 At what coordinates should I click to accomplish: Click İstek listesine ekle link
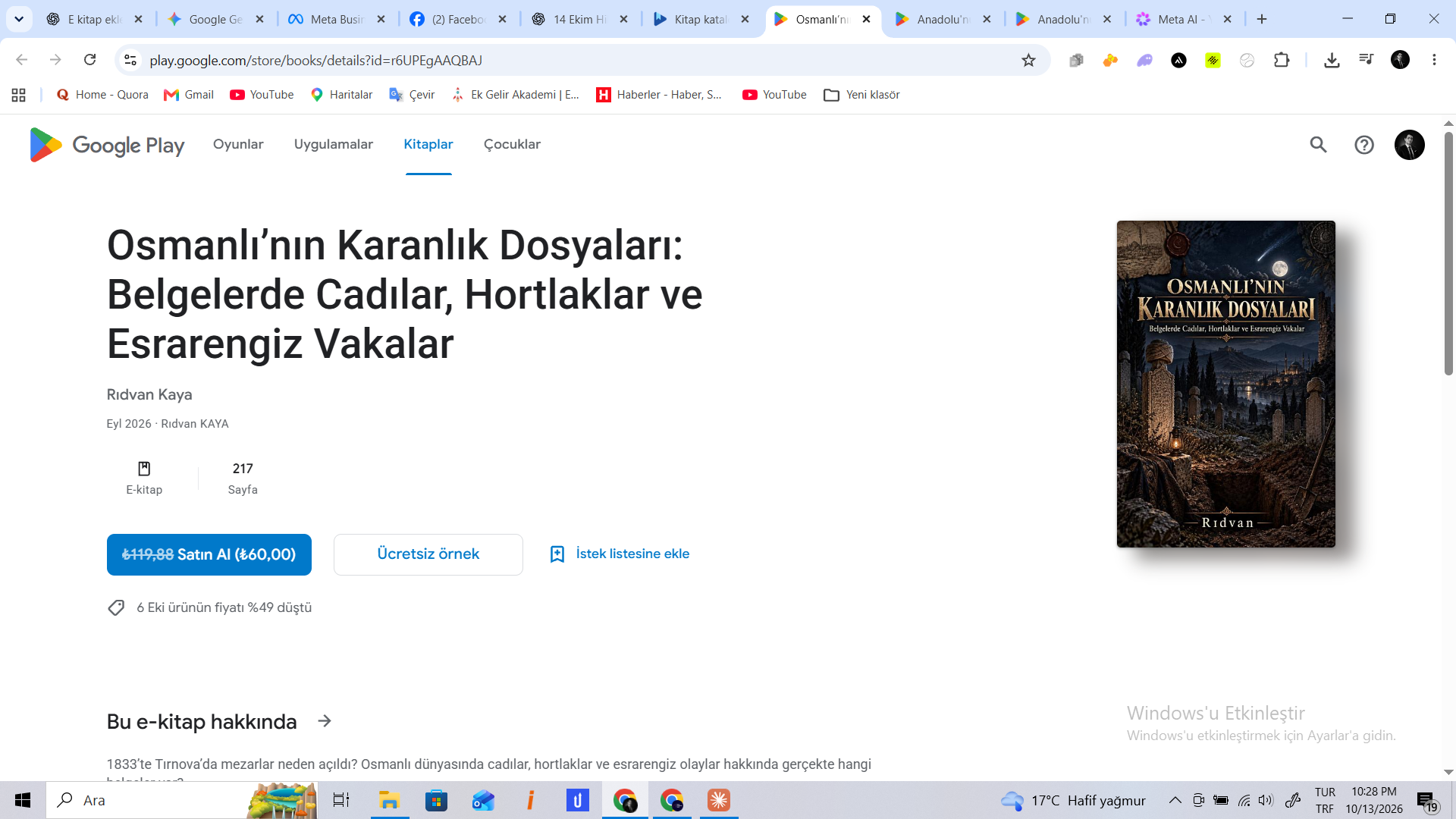point(620,554)
